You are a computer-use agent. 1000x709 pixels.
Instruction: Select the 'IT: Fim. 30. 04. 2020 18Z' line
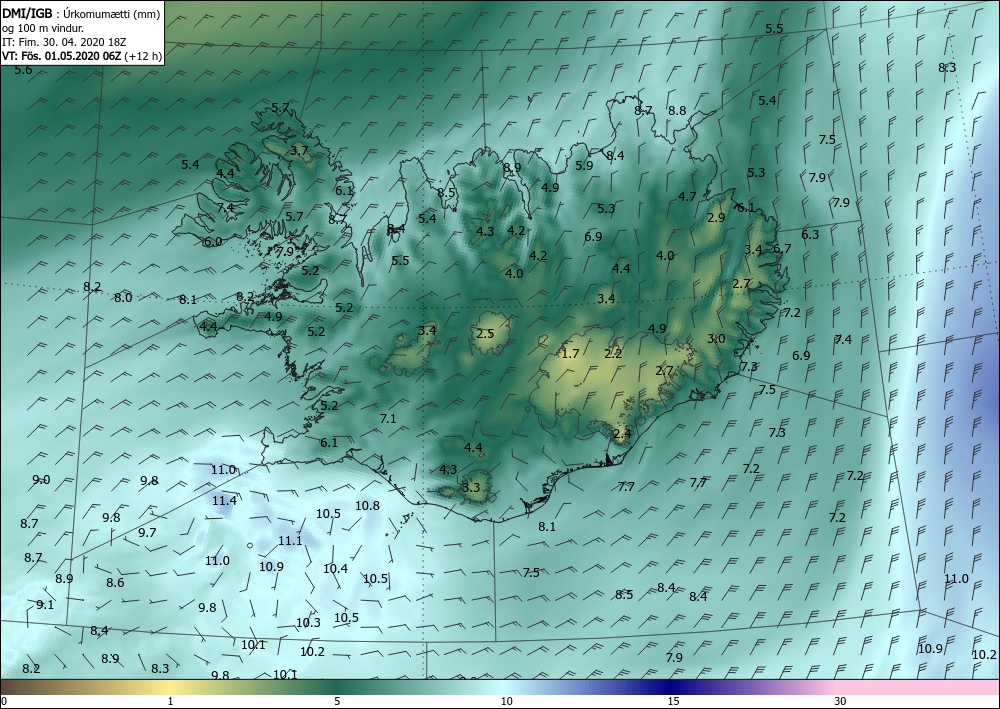coord(64,42)
